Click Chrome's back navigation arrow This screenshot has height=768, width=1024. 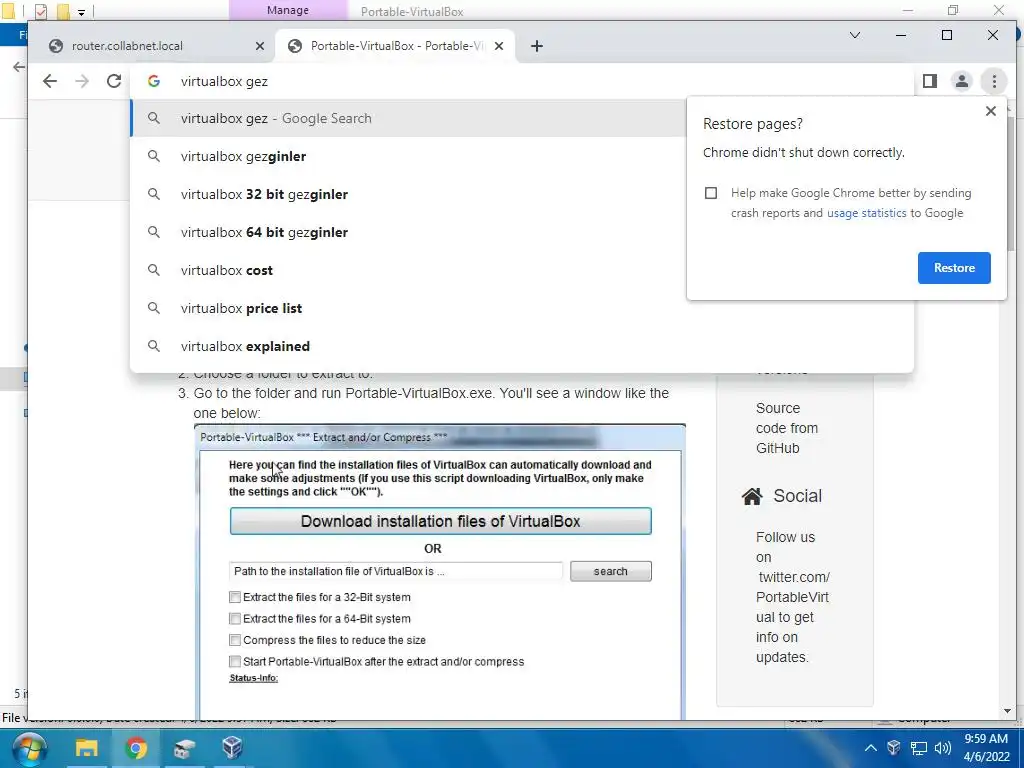(x=50, y=81)
